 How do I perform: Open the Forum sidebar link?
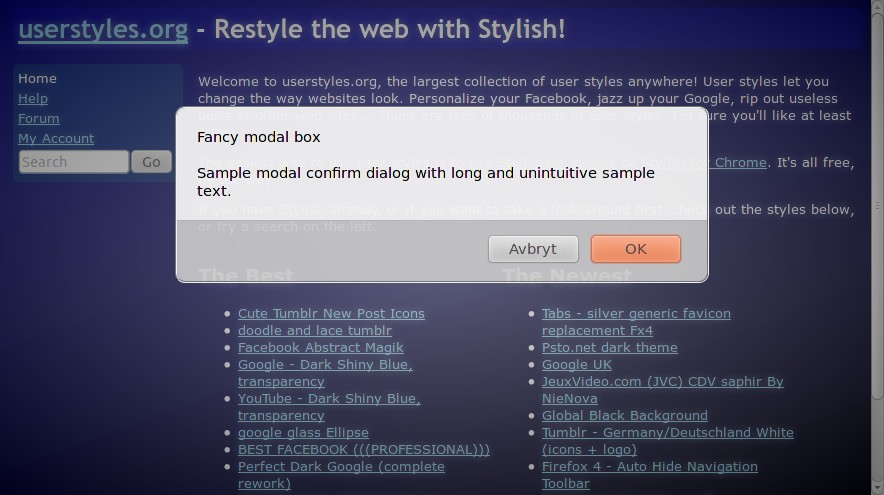click(38, 118)
